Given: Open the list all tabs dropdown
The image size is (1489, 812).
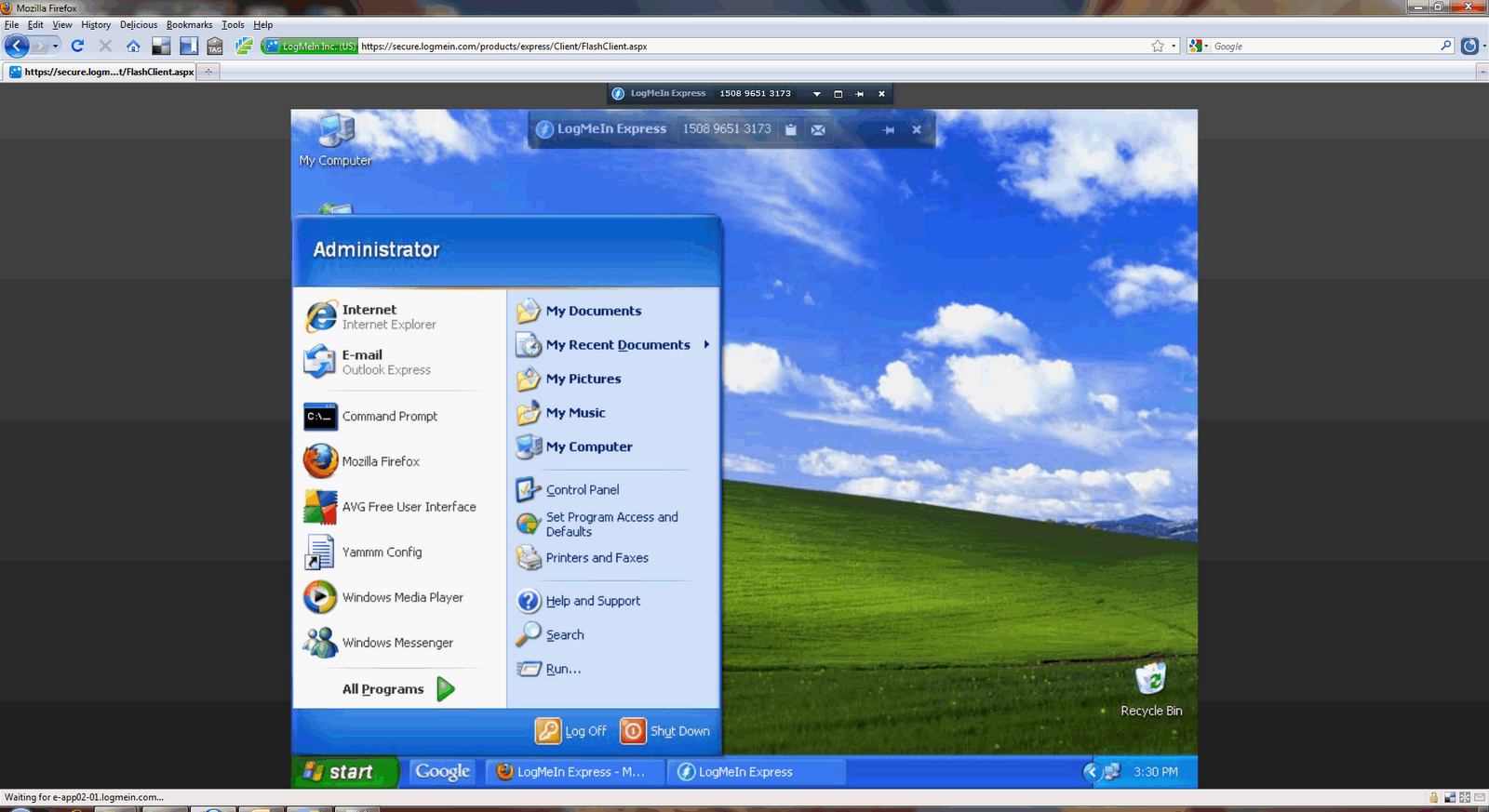Looking at the screenshot, I should [1483, 72].
